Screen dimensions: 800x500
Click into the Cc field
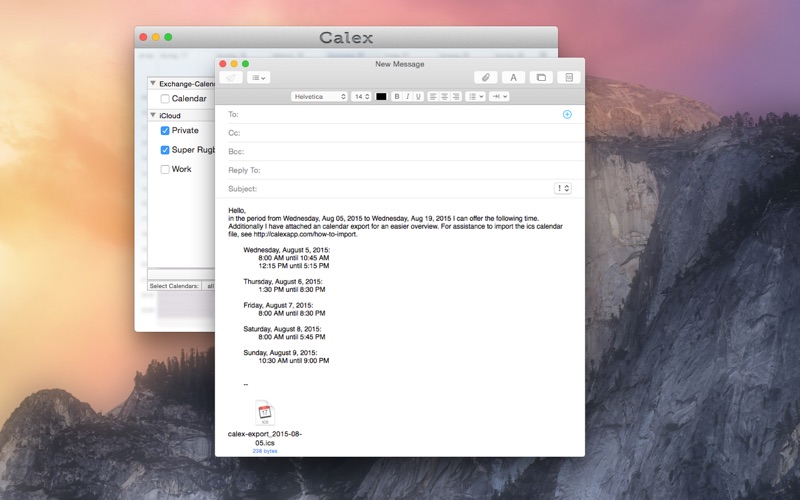click(x=399, y=133)
